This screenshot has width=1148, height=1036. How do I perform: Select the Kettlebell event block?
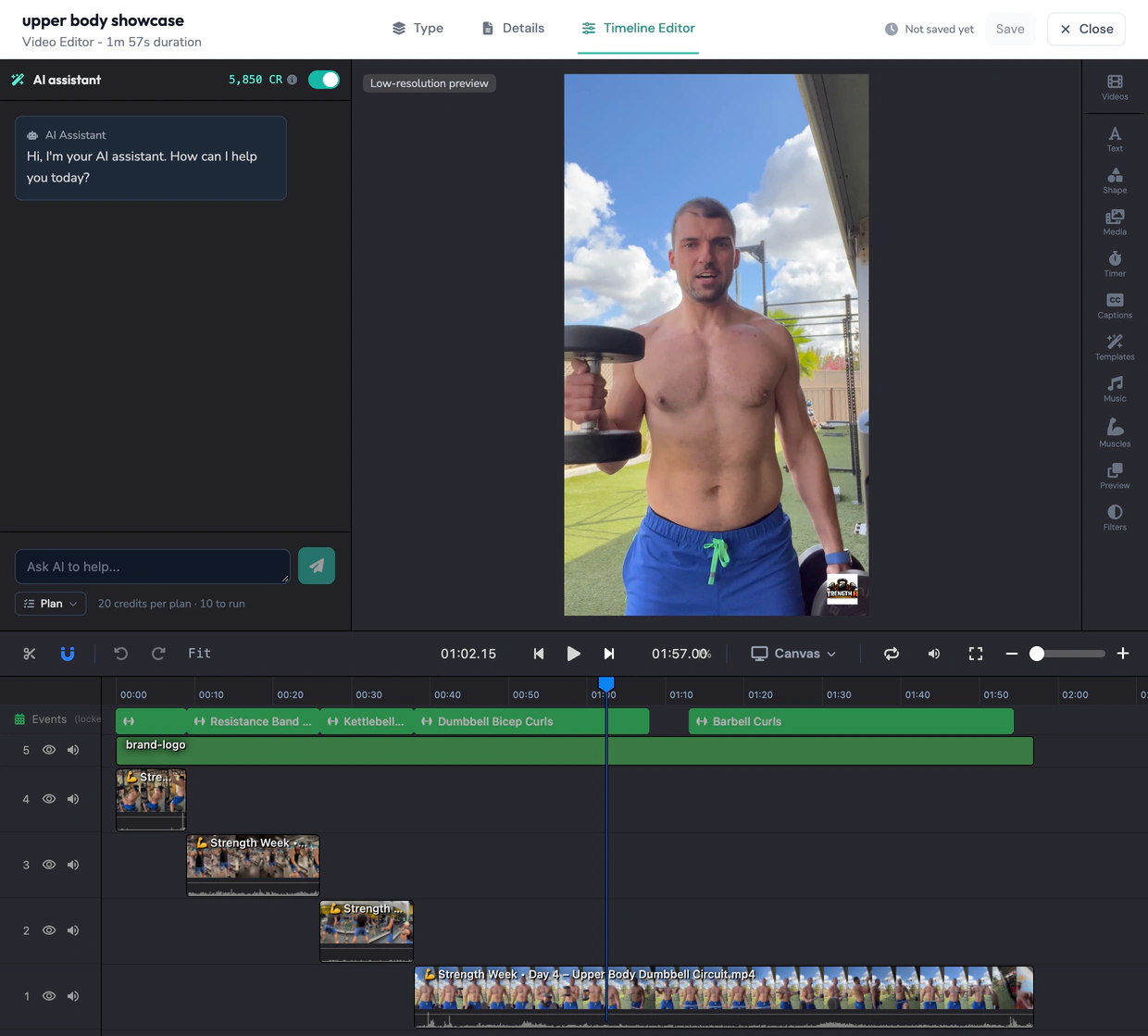(367, 721)
